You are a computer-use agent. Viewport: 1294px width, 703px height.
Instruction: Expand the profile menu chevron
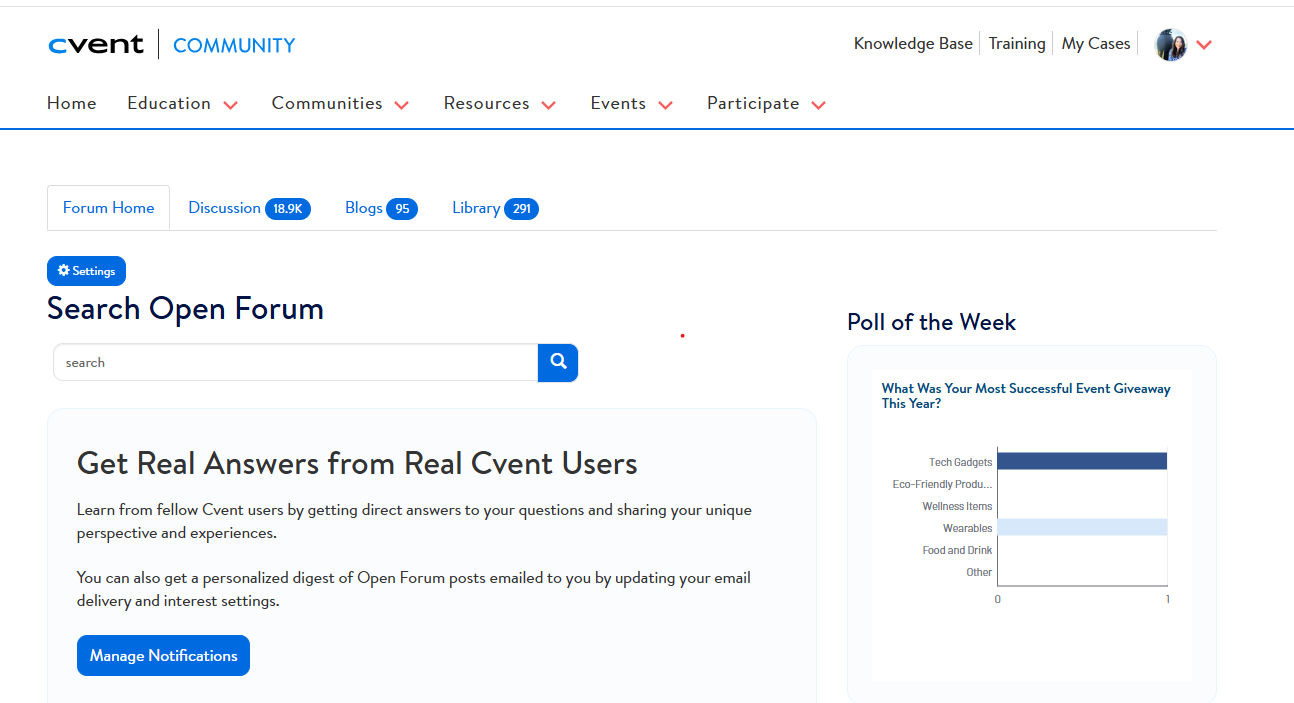pos(1204,45)
